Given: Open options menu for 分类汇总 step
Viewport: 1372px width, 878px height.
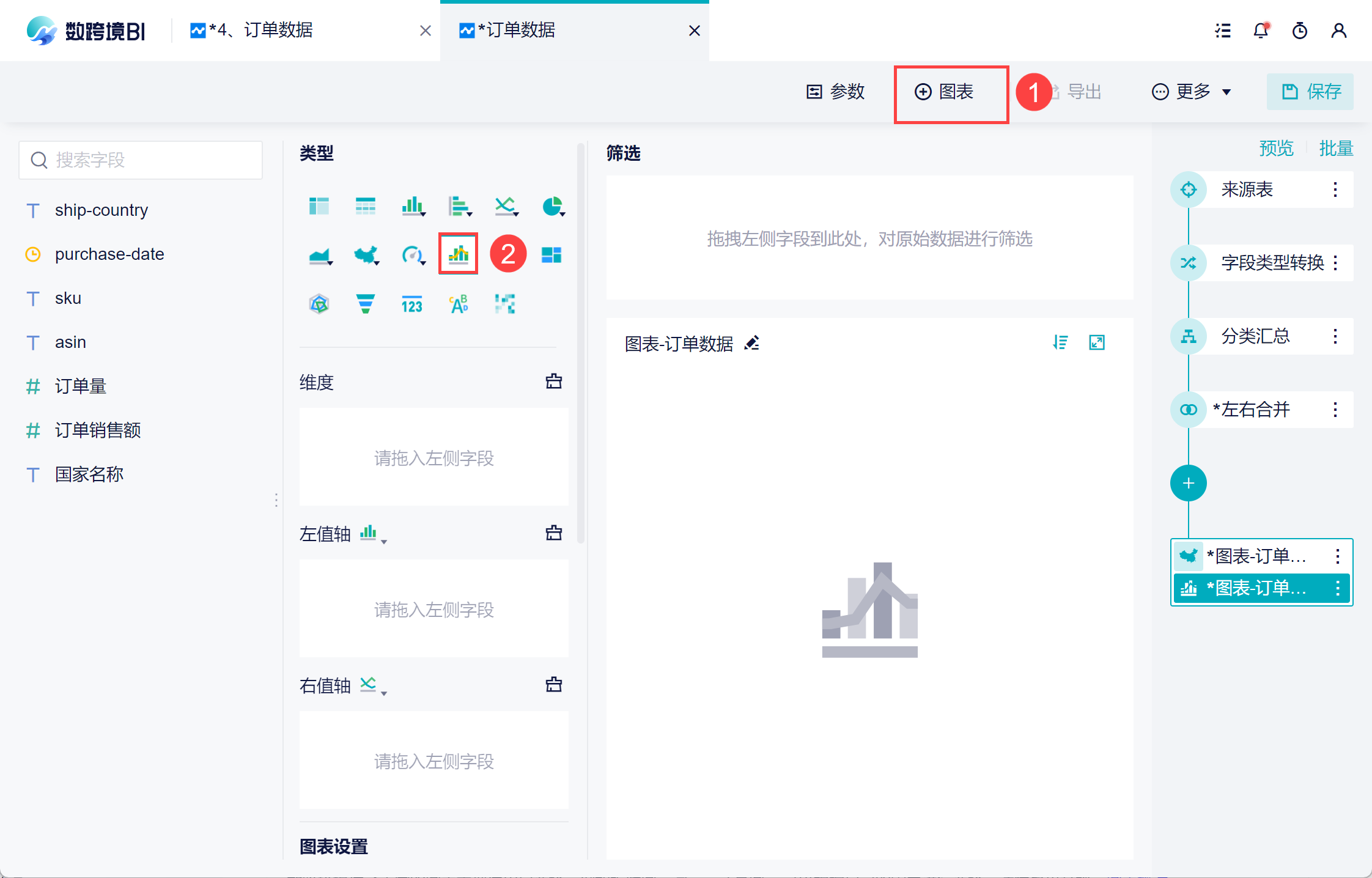Looking at the screenshot, I should [1335, 336].
